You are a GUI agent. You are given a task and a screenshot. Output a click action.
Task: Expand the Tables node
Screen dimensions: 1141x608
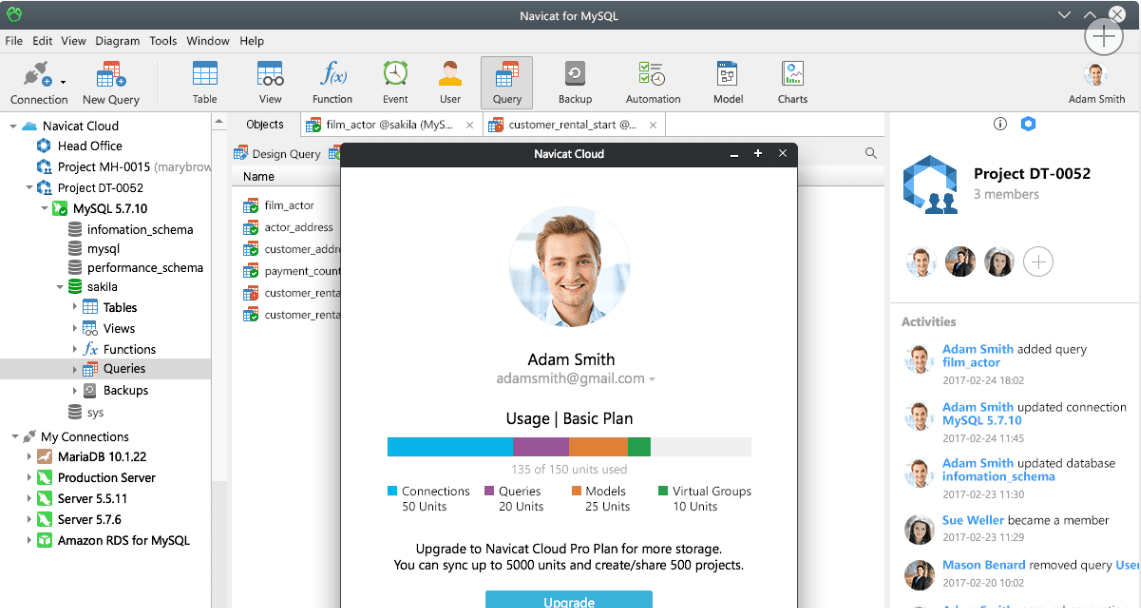click(74, 307)
